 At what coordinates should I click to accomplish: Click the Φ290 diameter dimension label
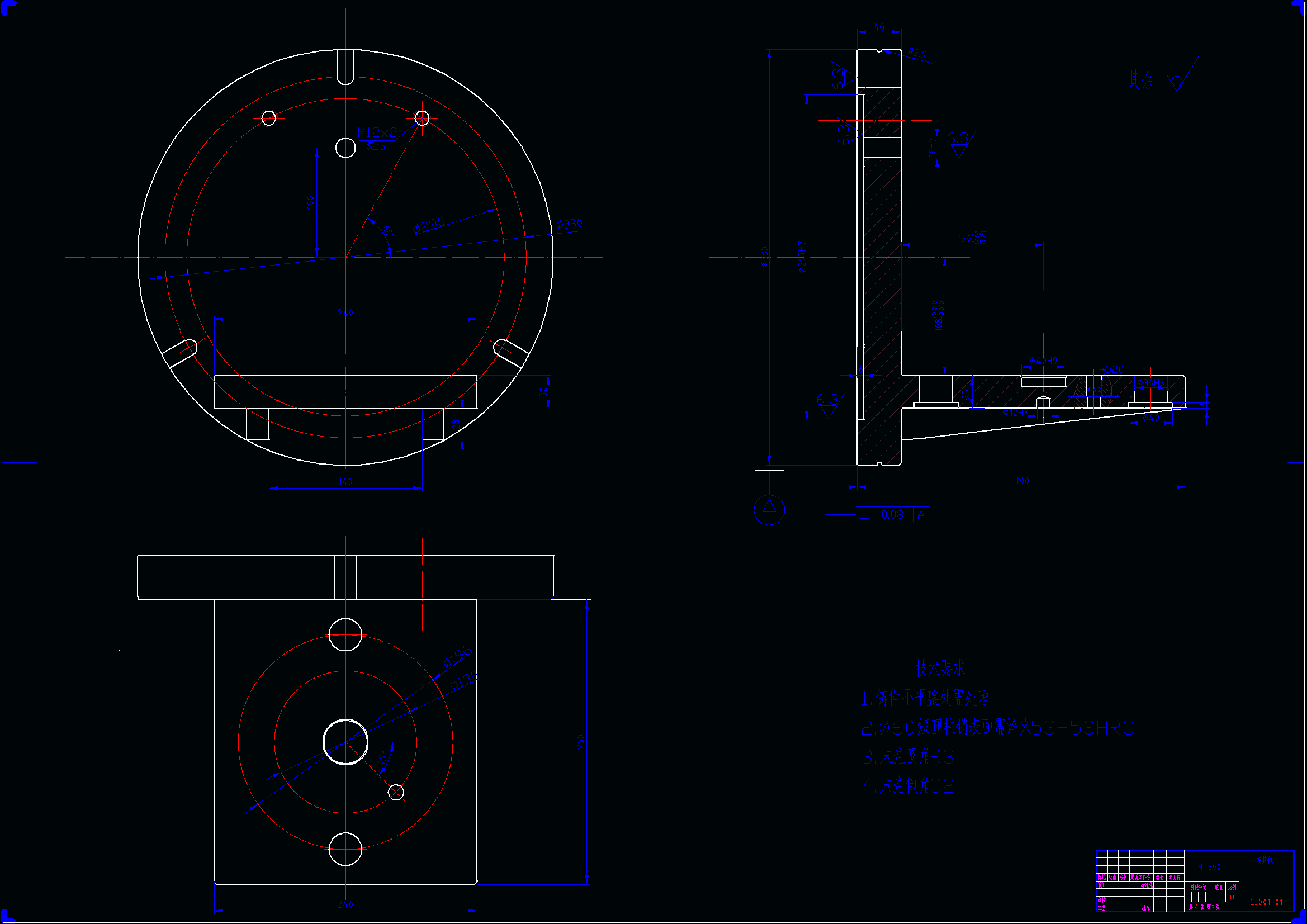(429, 226)
